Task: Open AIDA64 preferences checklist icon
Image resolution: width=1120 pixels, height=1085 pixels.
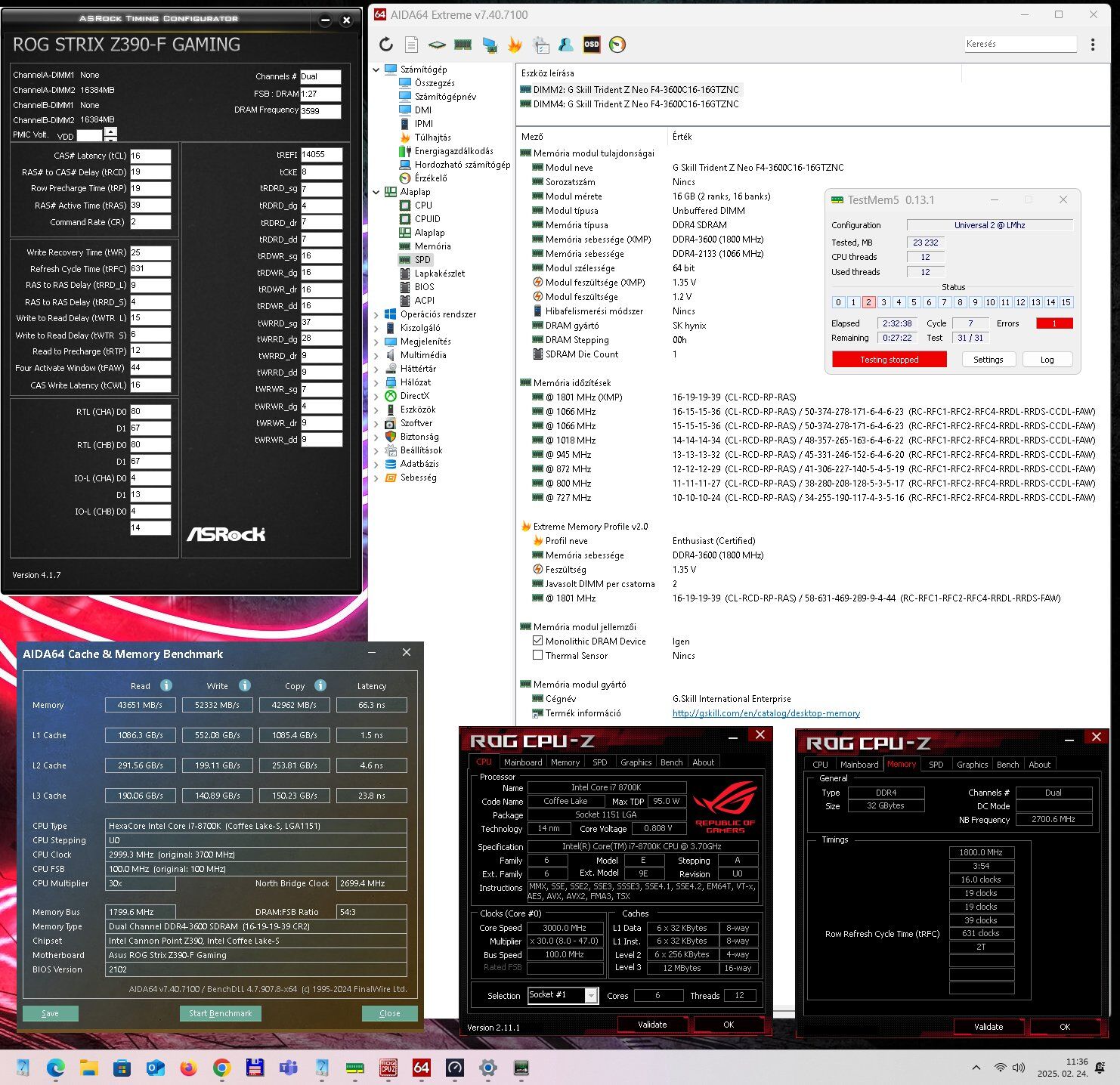Action: [540, 45]
